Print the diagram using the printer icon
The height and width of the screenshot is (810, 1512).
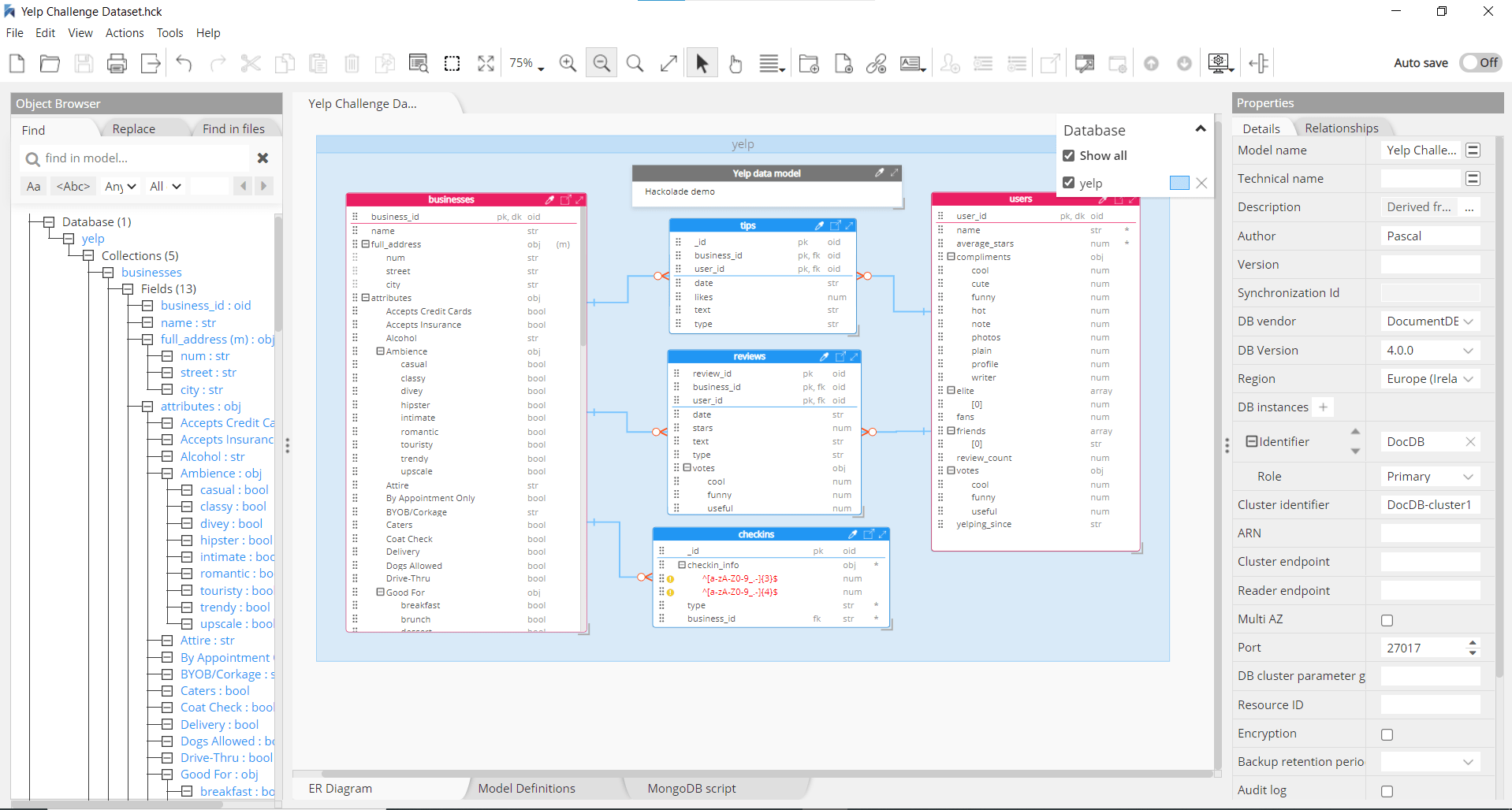(117, 63)
